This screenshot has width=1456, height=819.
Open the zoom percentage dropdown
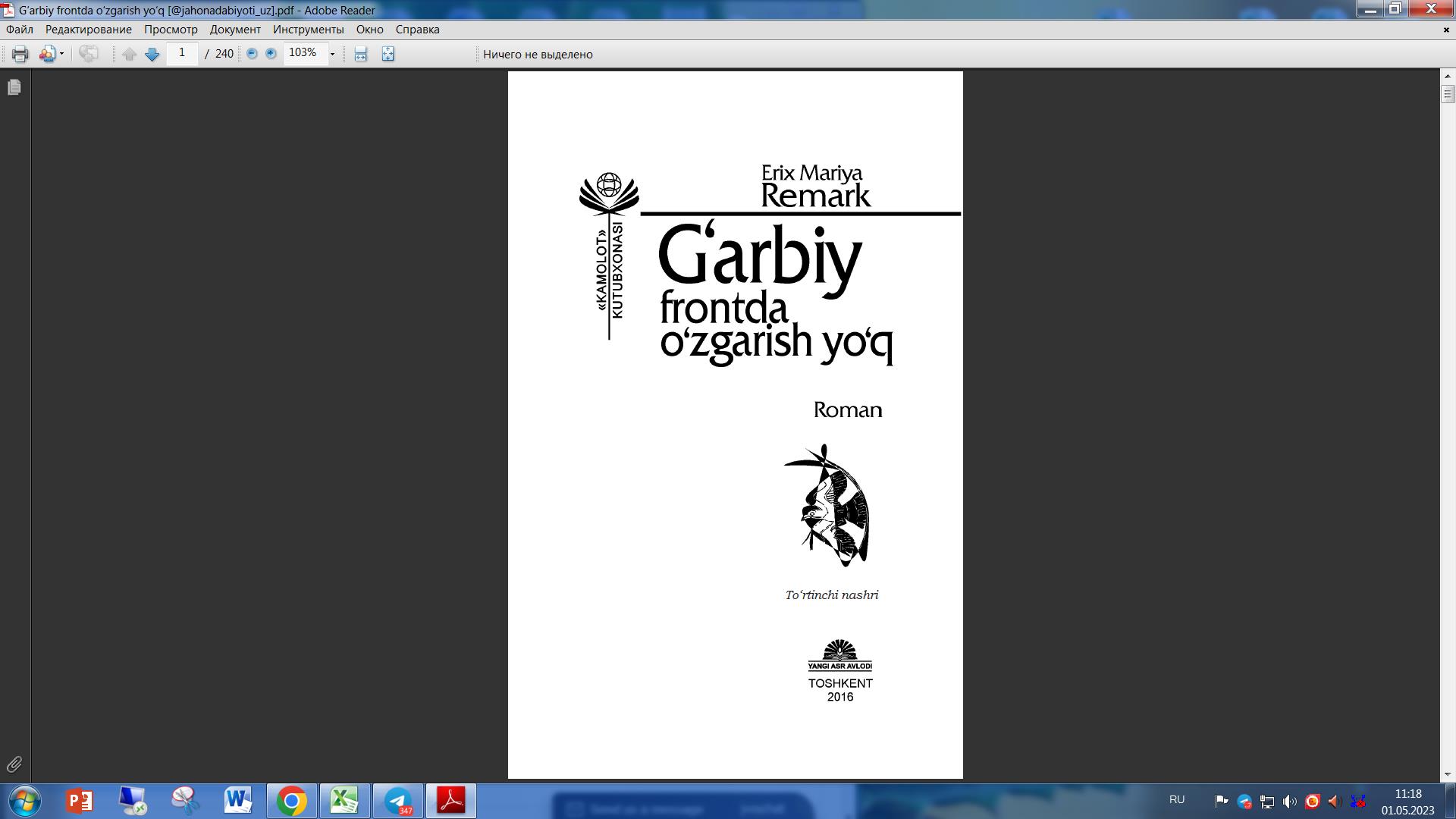click(x=331, y=54)
